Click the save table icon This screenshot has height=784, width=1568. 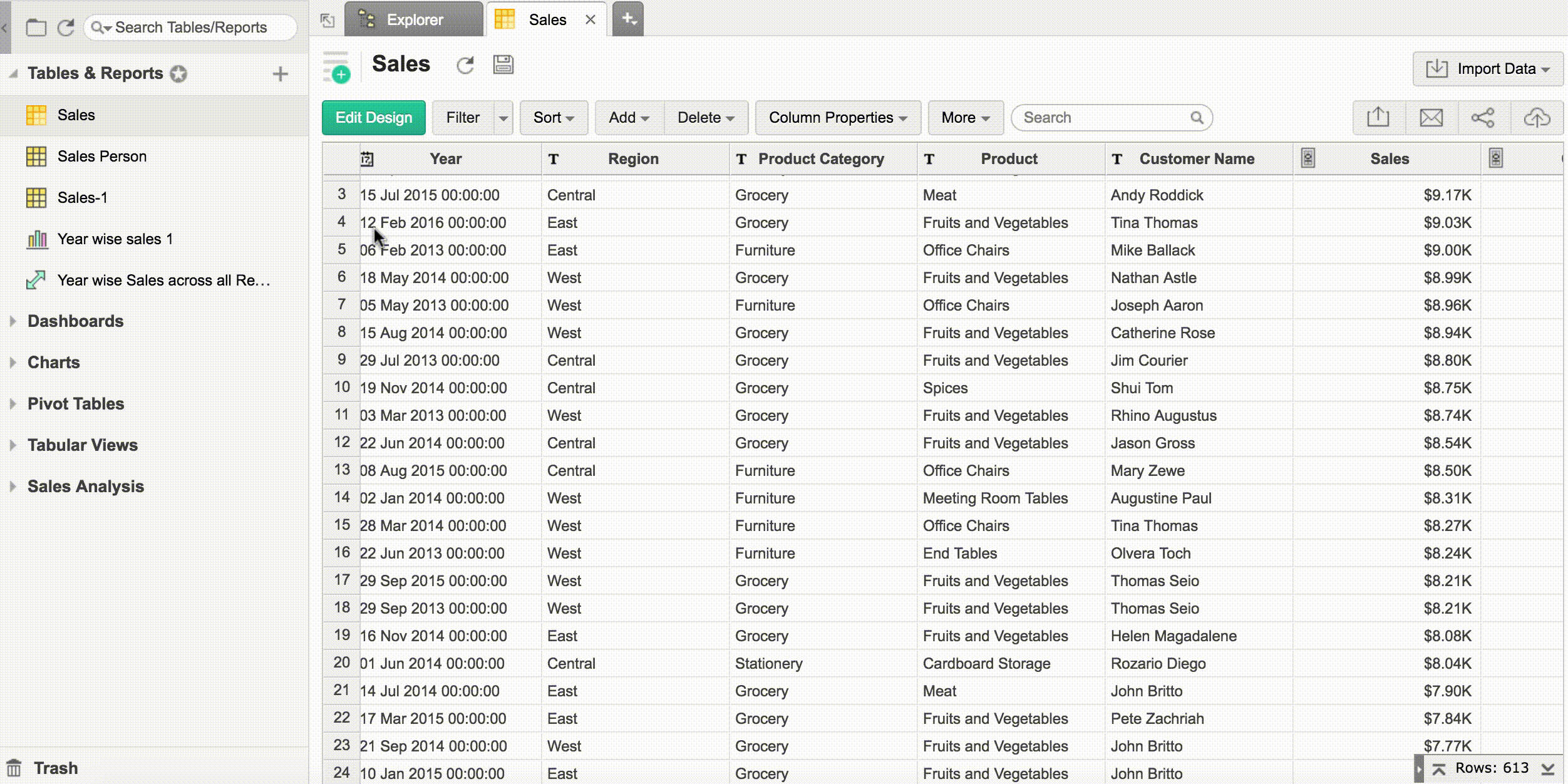[x=503, y=64]
